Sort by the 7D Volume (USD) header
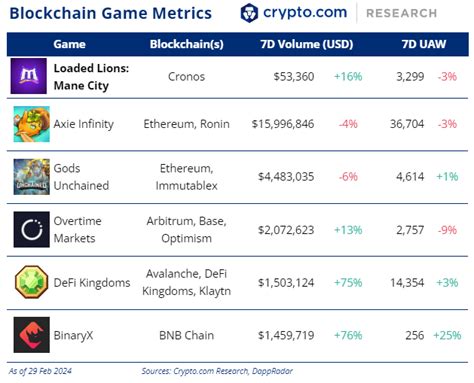This screenshot has height=383, width=474. coord(307,44)
